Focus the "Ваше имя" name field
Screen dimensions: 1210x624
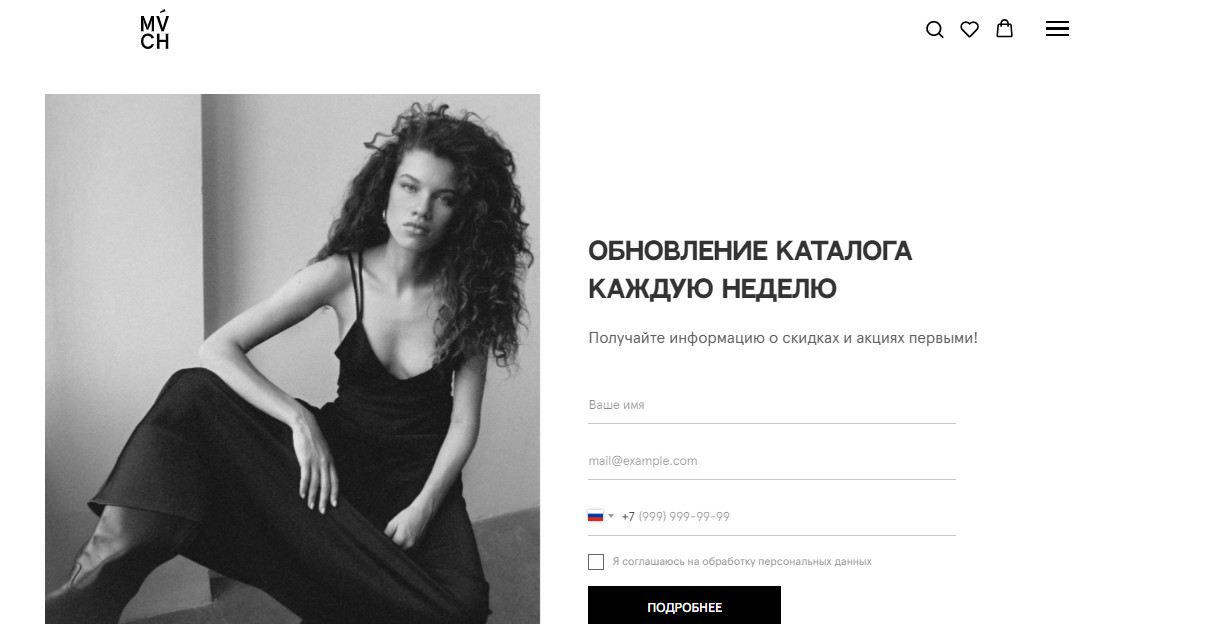pyautogui.click(x=772, y=405)
